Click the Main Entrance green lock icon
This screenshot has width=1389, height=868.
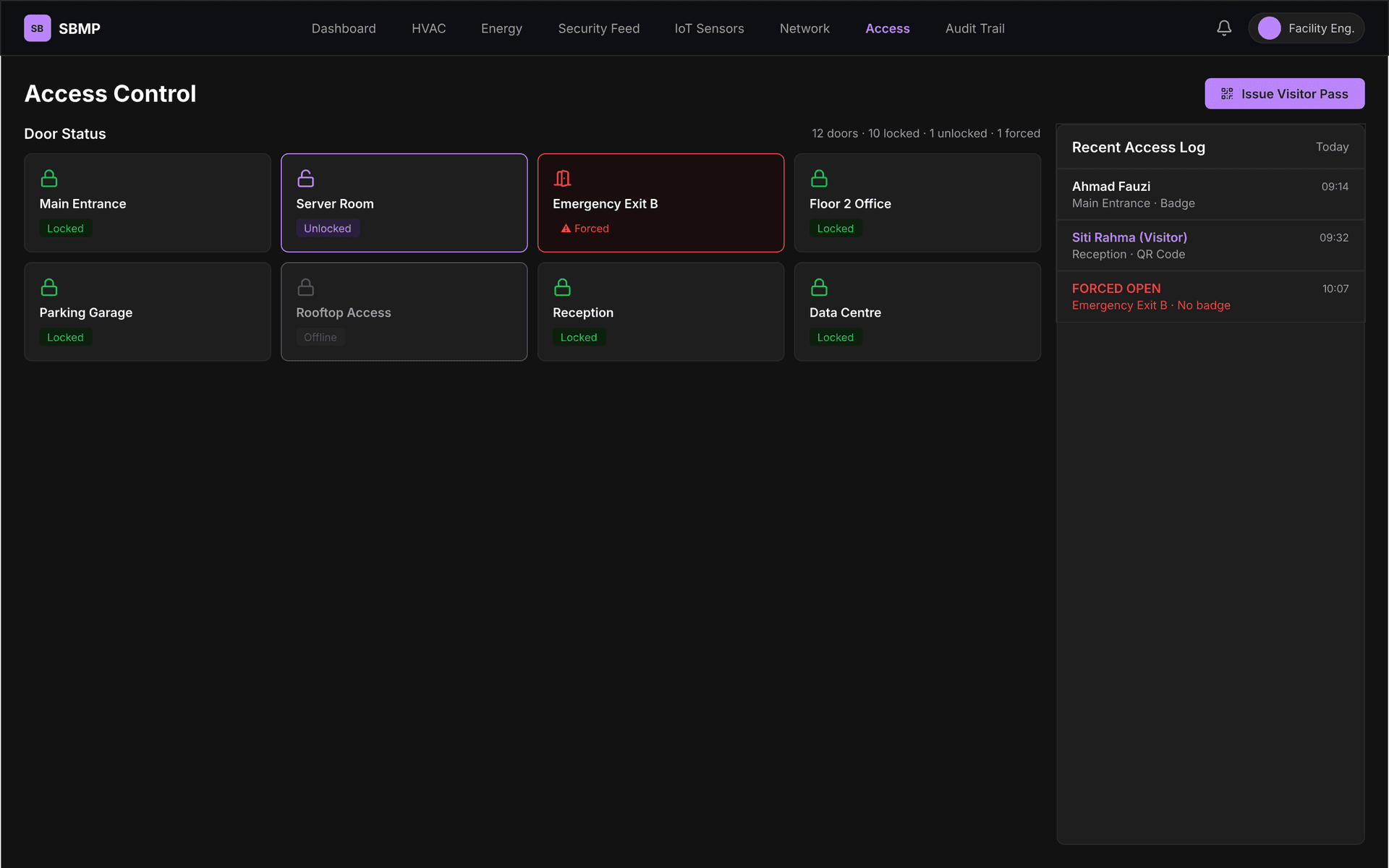click(49, 178)
